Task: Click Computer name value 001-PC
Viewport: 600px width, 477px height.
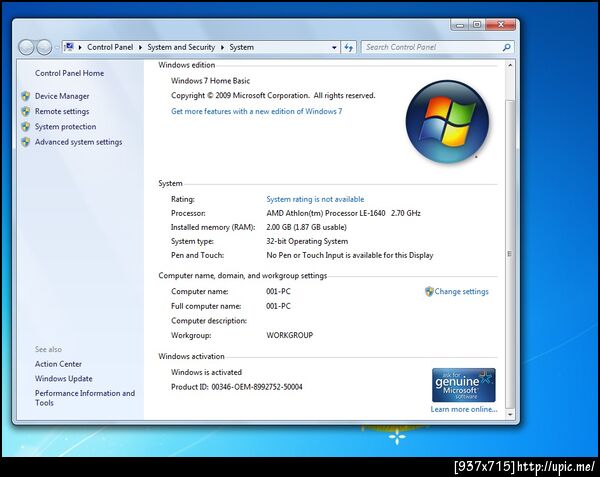Action: pyautogui.click(x=278, y=291)
